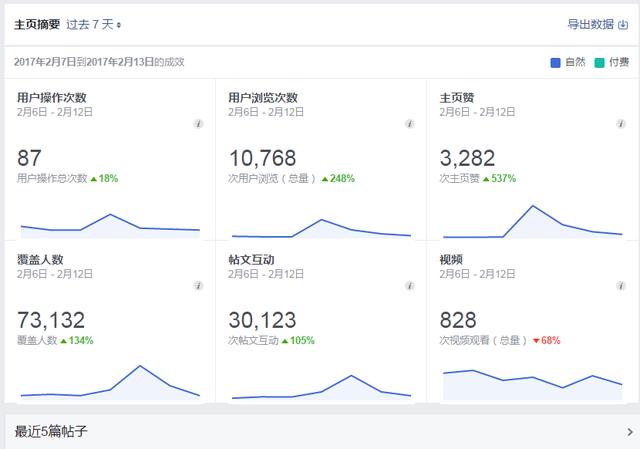The image size is (640, 449).
Task: Click the 最近5篇帖子 section heading
Action: 51,431
